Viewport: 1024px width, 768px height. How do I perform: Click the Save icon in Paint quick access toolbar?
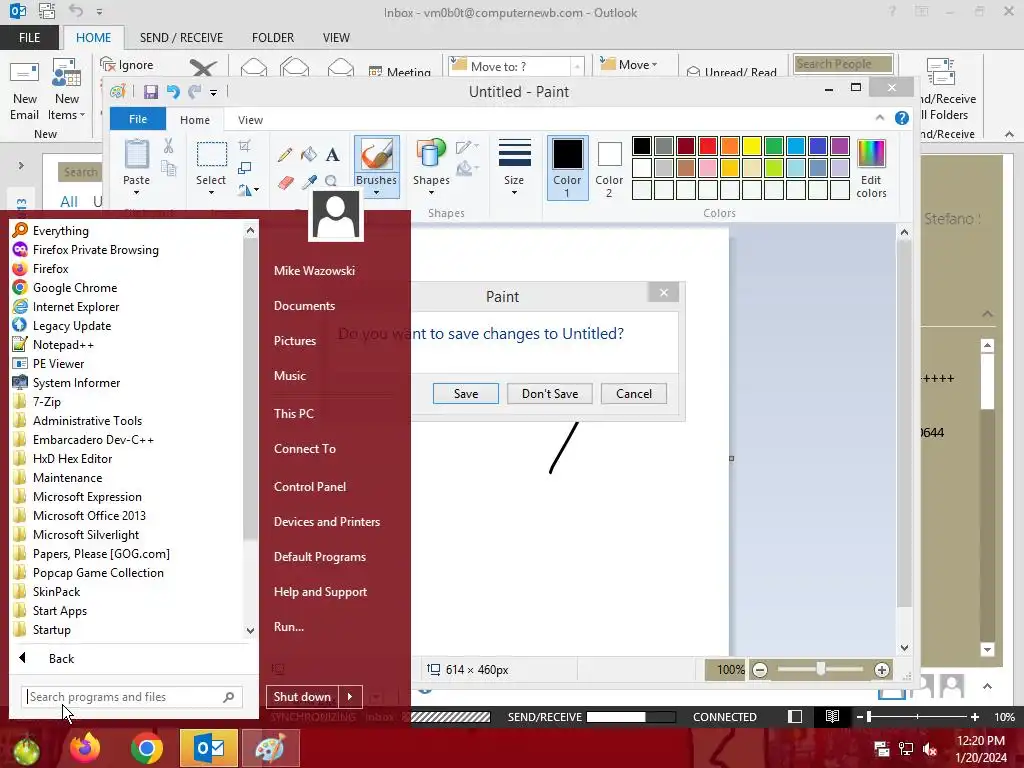pos(151,92)
